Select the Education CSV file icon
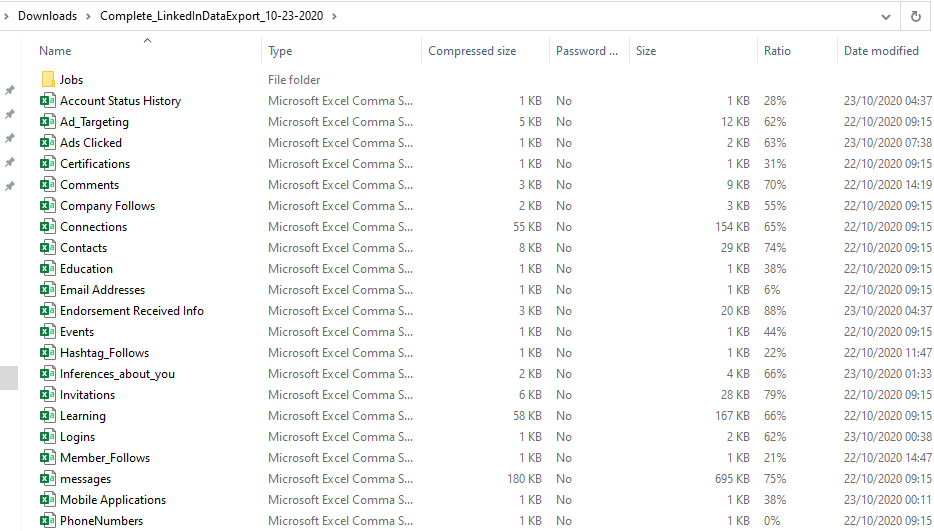The height and width of the screenshot is (531, 934). tap(48, 268)
